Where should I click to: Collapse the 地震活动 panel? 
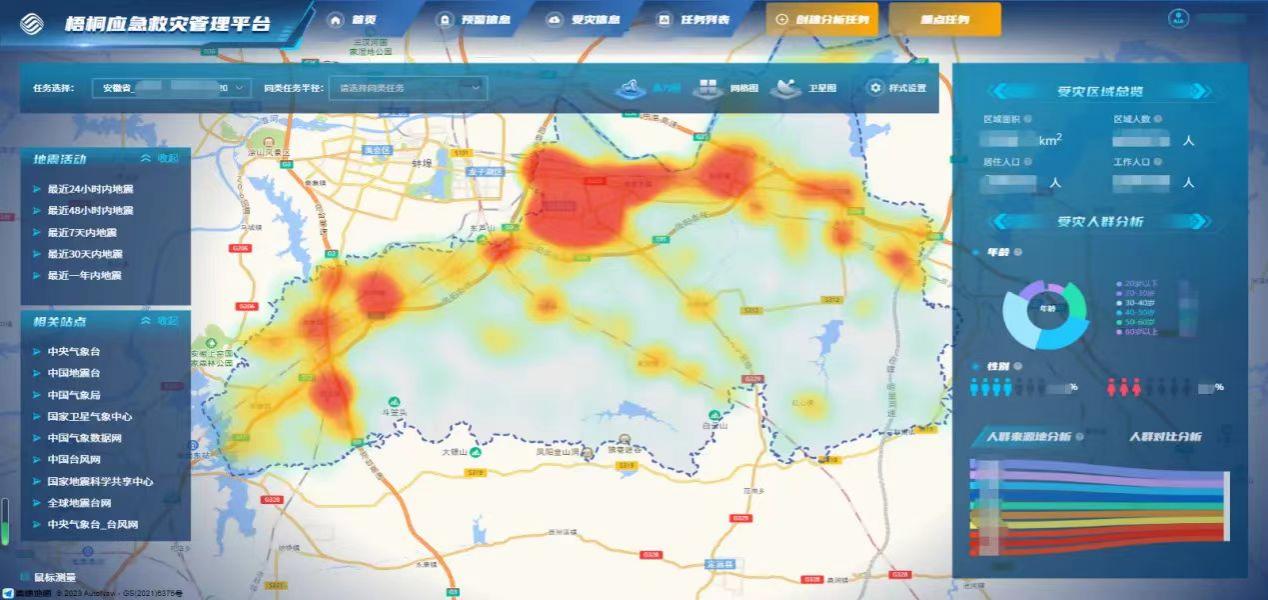(160, 158)
